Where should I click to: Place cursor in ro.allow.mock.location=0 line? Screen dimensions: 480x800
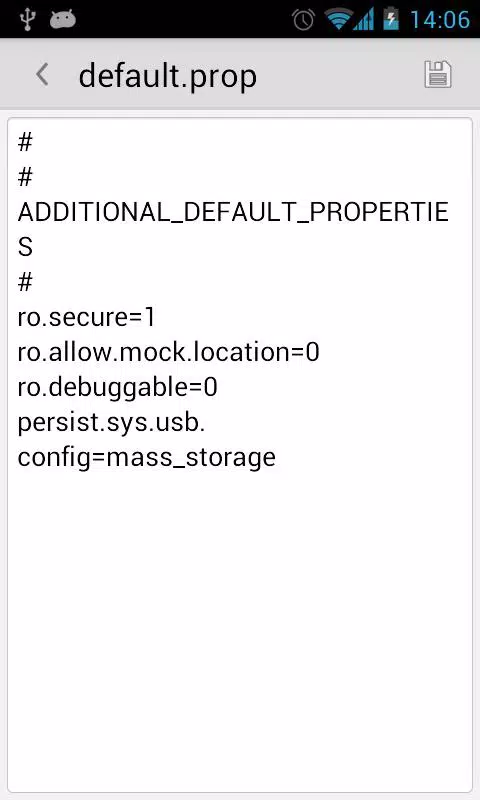point(168,352)
